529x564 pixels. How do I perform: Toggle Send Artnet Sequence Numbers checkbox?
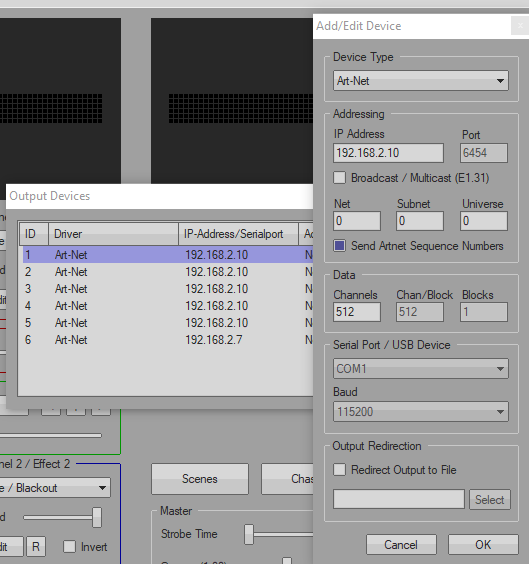click(339, 246)
